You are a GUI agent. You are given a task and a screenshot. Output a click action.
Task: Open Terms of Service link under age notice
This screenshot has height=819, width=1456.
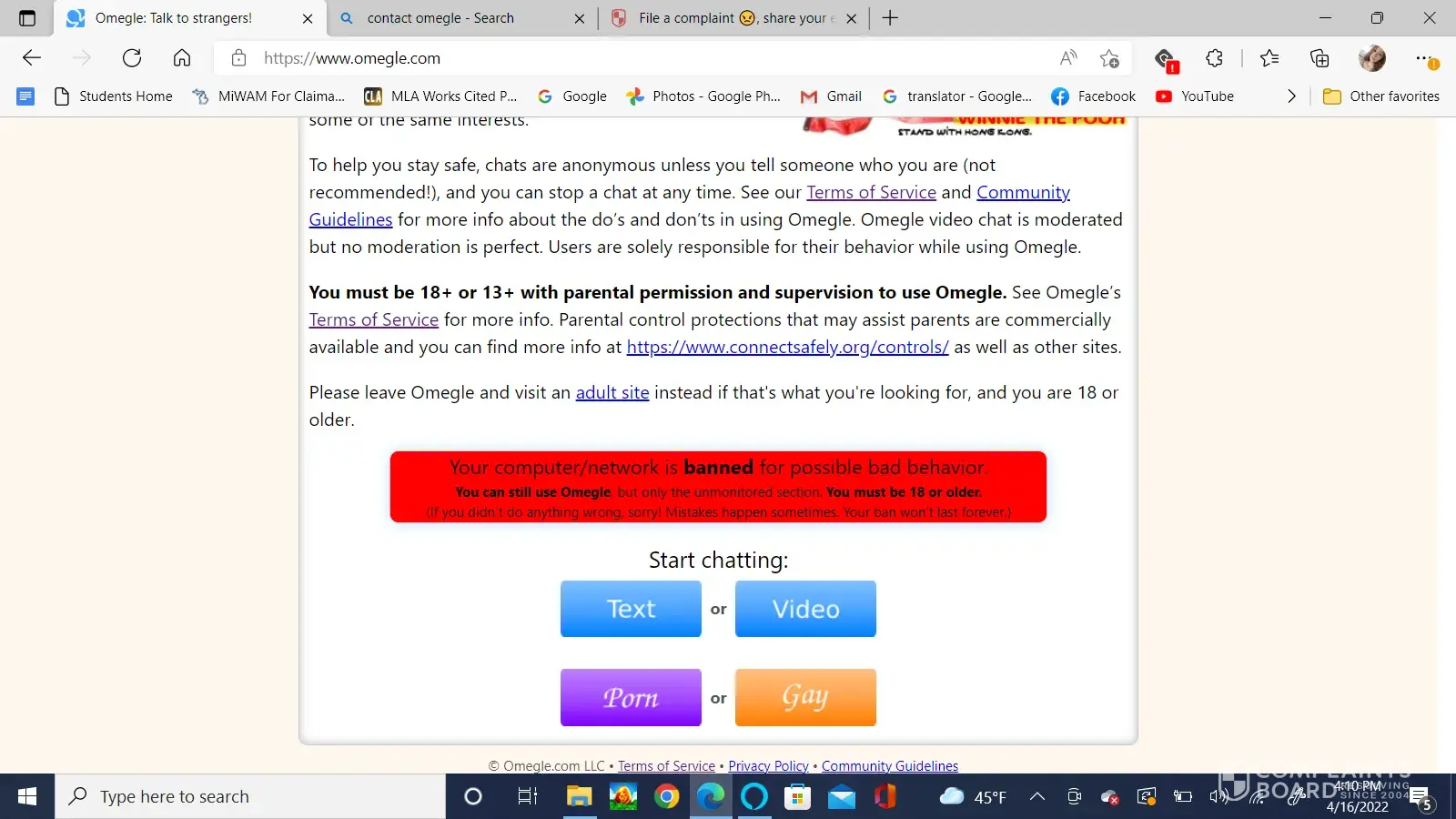click(x=373, y=319)
